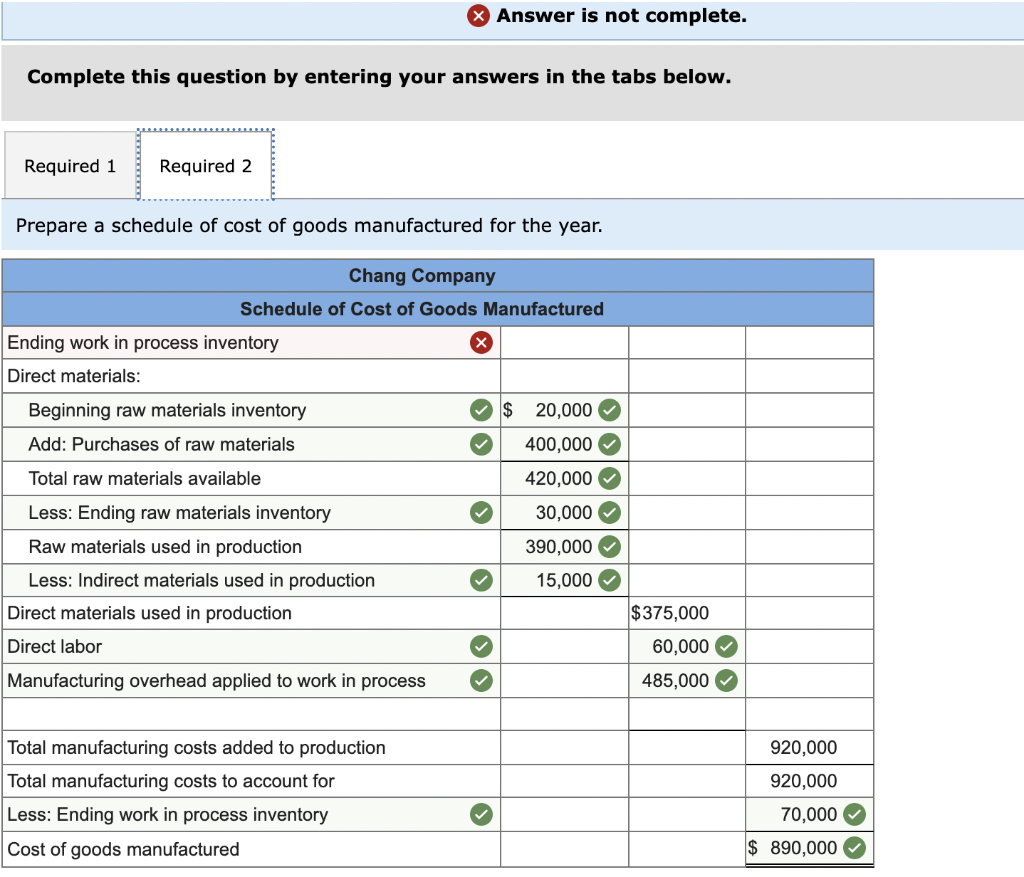1024x877 pixels.
Task: Click the 15,000 amount input field
Action: point(564,580)
